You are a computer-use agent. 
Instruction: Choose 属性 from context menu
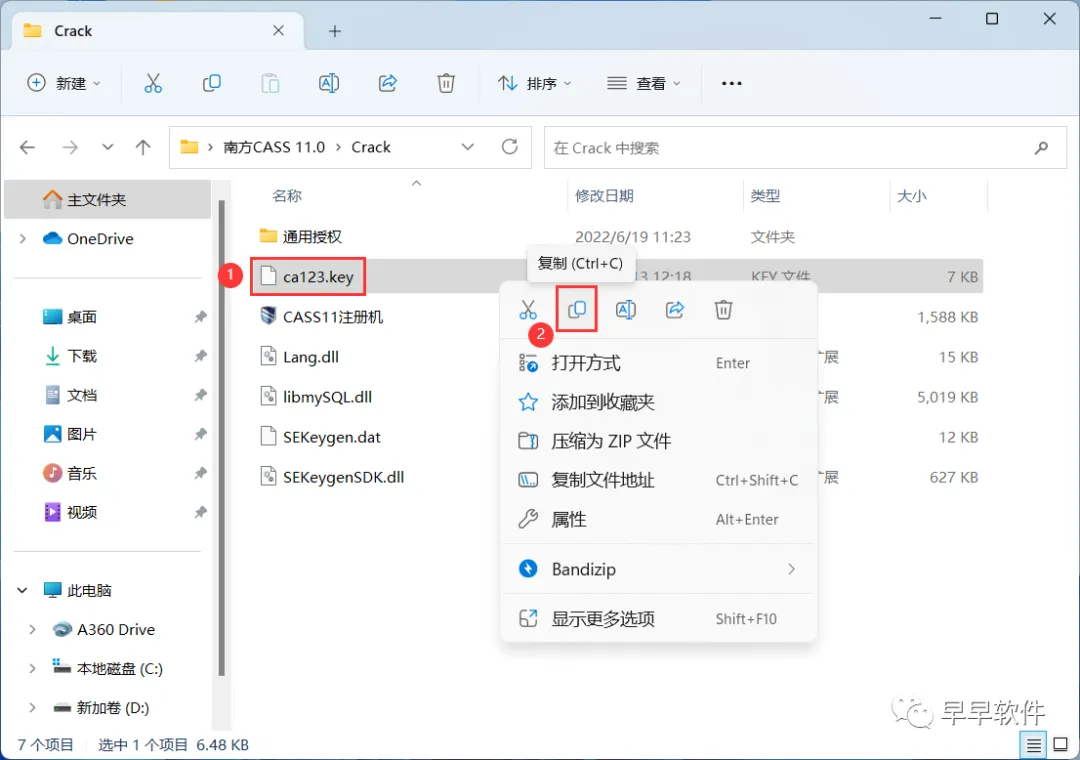[x=658, y=520]
